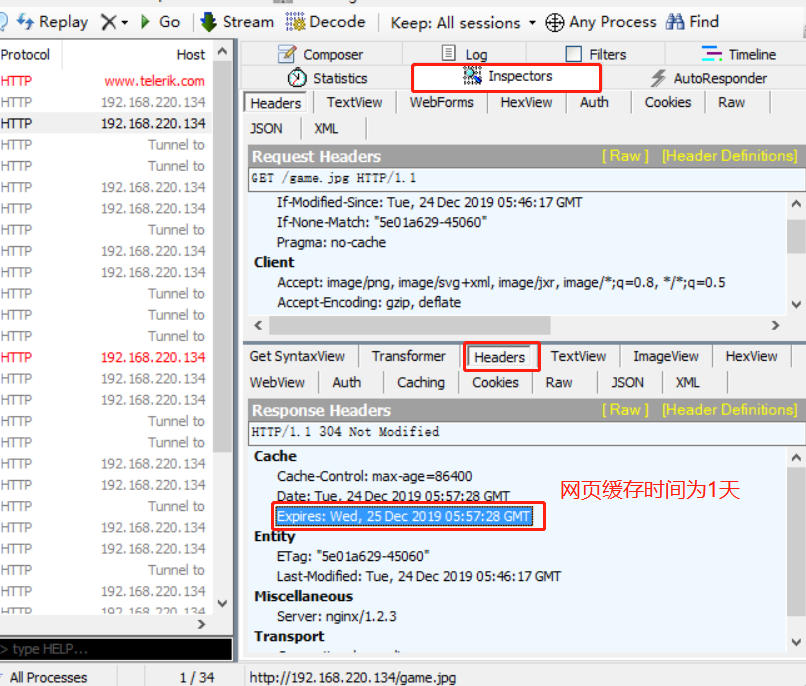This screenshot has height=686, width=806.
Task: Select the WebView response tab
Action: click(x=277, y=382)
